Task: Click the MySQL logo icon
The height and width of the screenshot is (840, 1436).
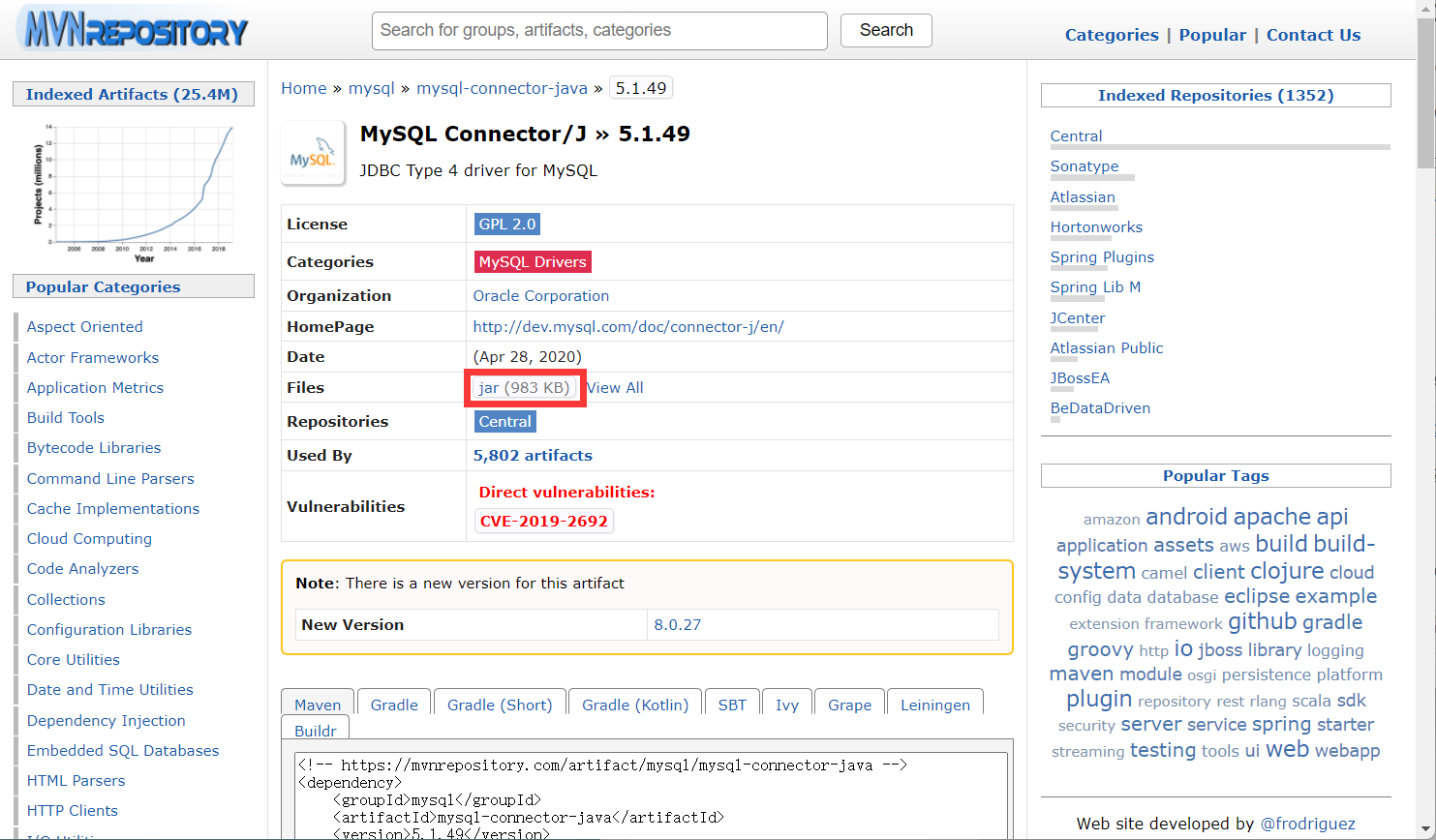Action: [x=313, y=154]
